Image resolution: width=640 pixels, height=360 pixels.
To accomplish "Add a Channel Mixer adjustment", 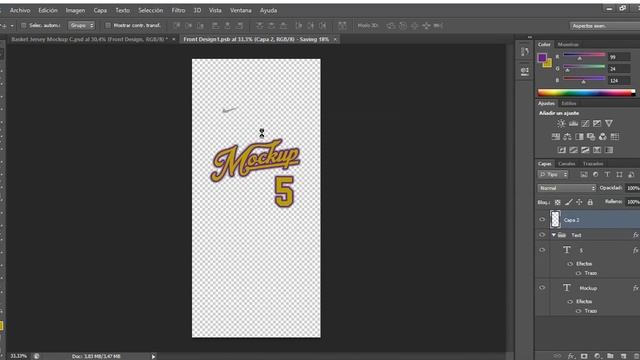I will [602, 137].
